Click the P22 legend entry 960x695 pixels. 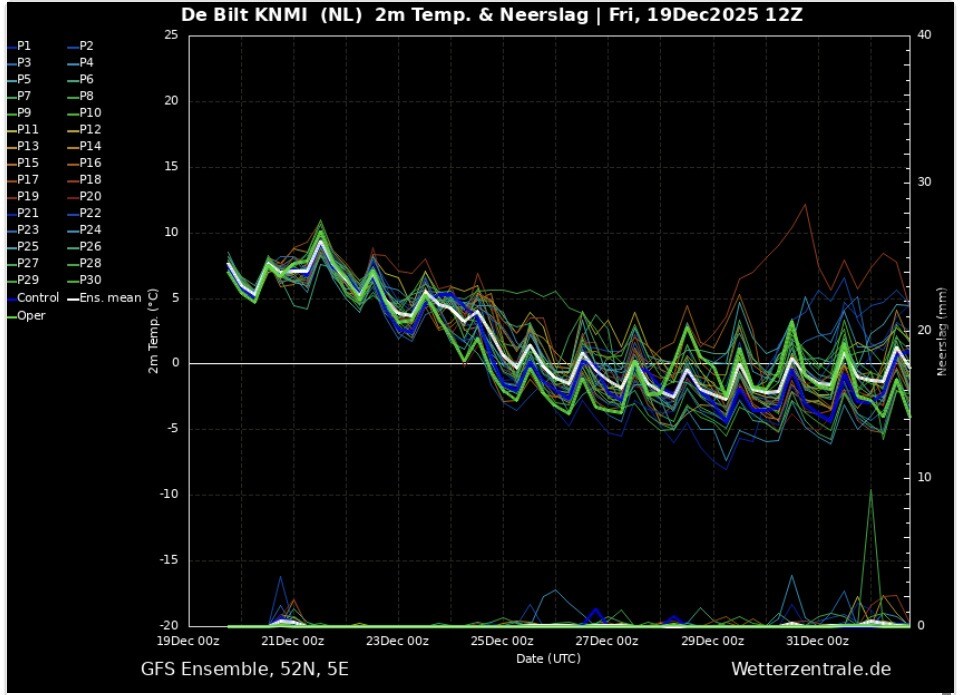point(86,213)
